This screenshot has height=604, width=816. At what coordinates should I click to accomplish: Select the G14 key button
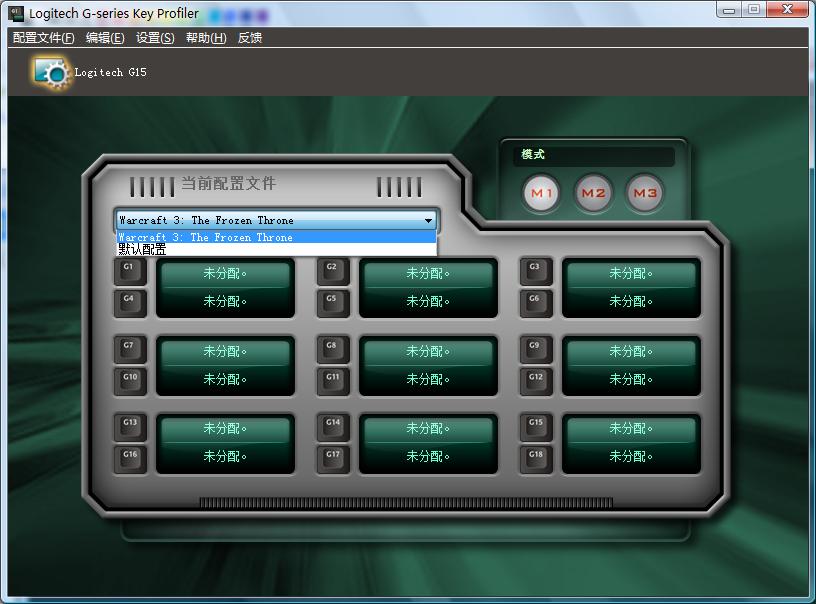[333, 427]
